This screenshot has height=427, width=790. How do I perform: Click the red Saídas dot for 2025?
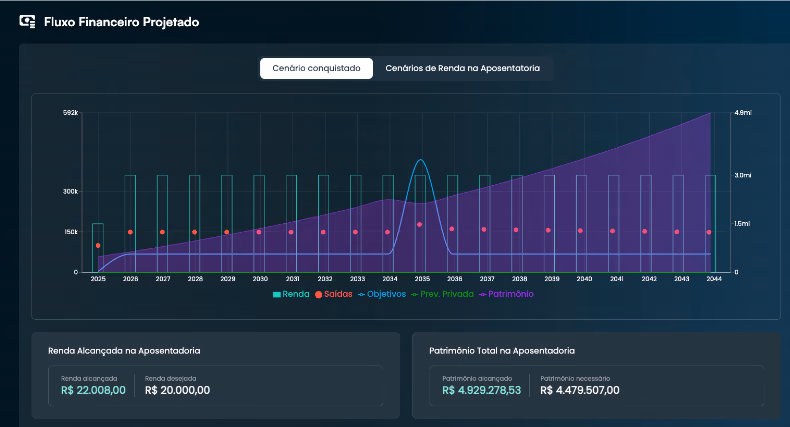pyautogui.click(x=98, y=246)
